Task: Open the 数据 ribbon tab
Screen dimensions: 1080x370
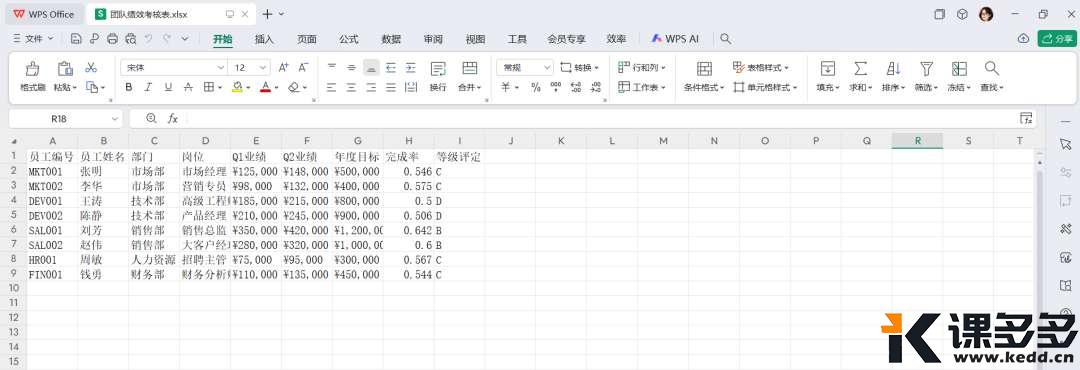Action: (391, 39)
